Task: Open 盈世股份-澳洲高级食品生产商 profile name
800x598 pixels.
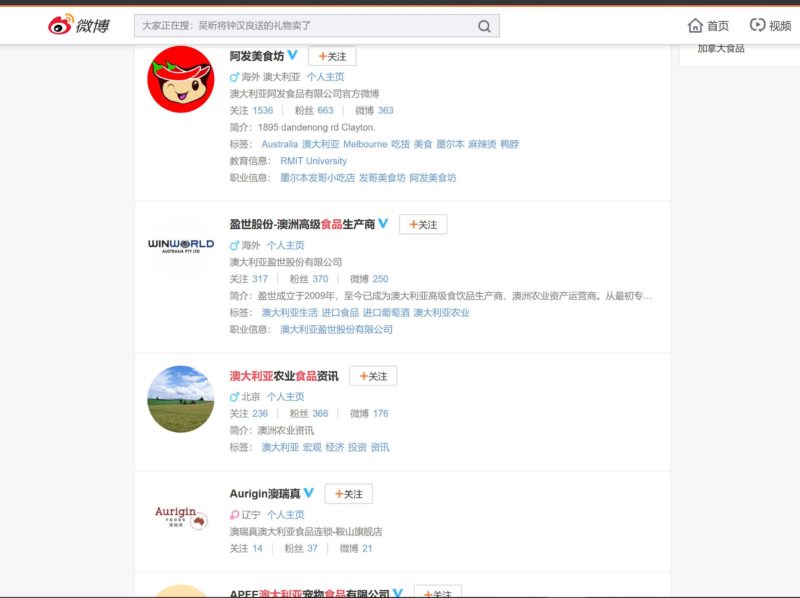Action: [302, 225]
